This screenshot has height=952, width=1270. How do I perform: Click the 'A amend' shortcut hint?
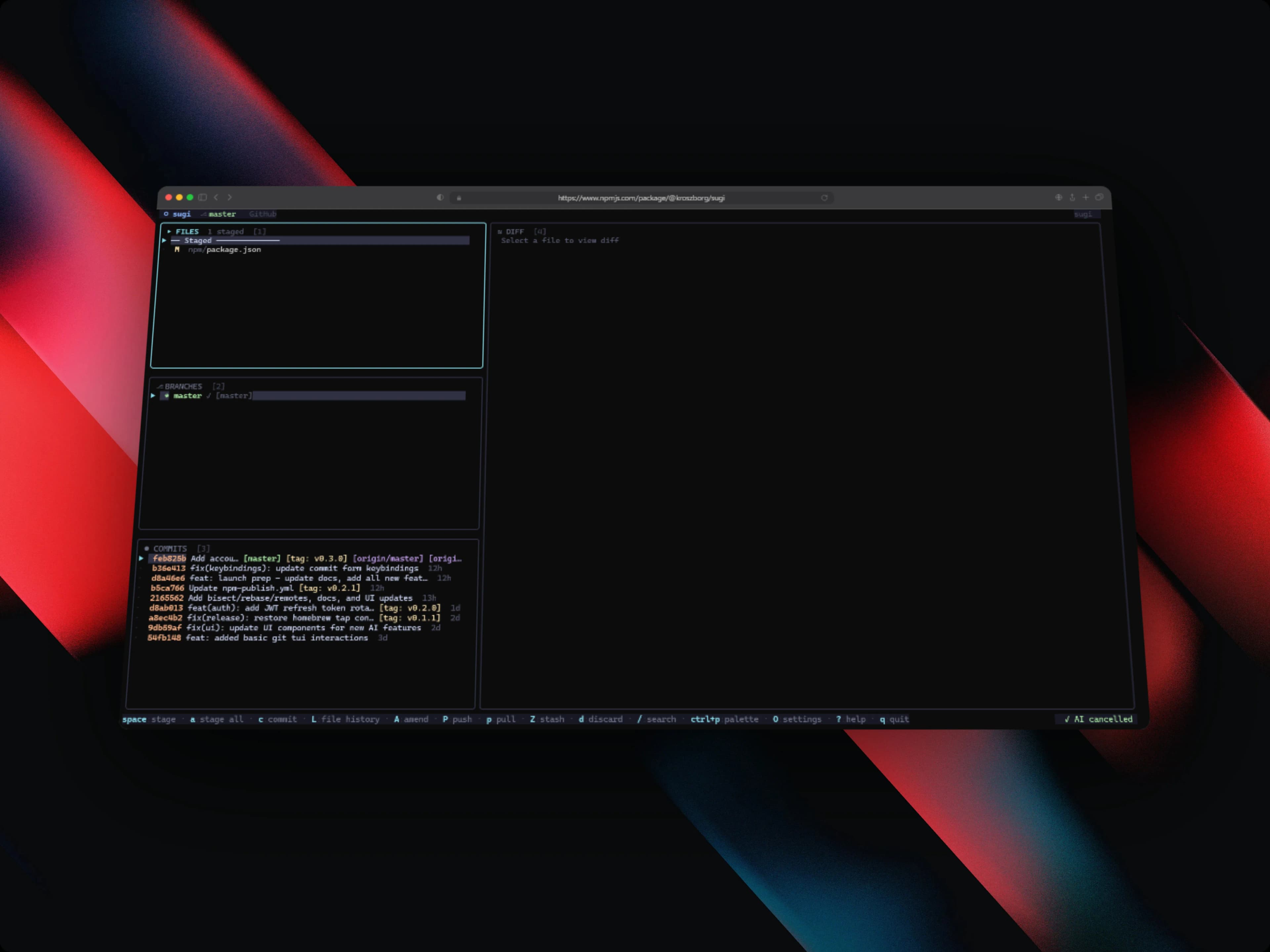pos(411,720)
